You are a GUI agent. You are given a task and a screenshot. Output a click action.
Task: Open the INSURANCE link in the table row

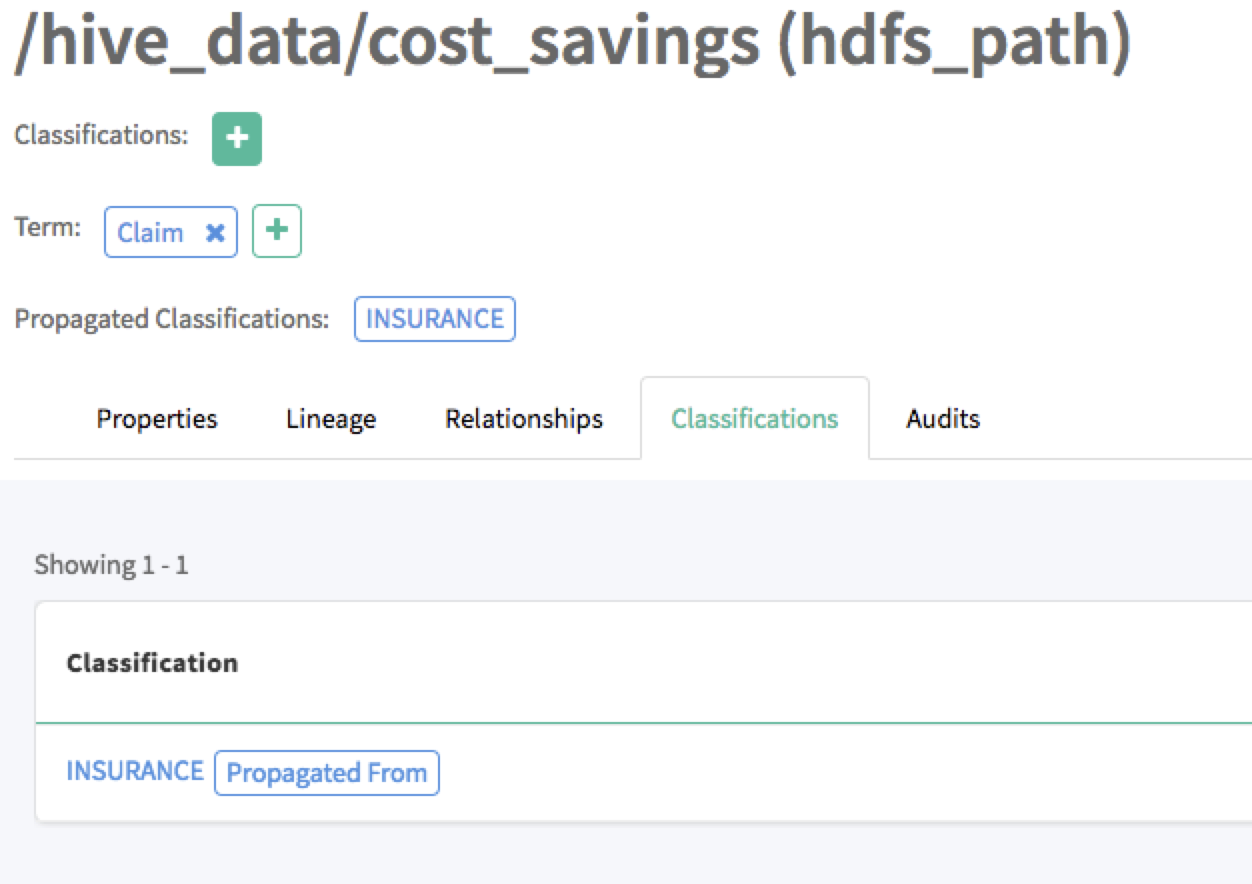pyautogui.click(x=135, y=771)
